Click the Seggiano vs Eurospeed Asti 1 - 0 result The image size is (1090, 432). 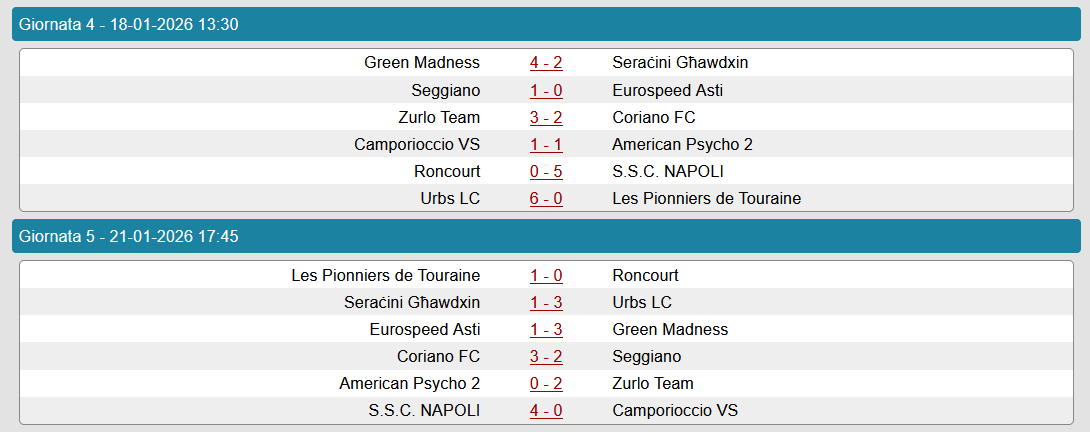546,90
